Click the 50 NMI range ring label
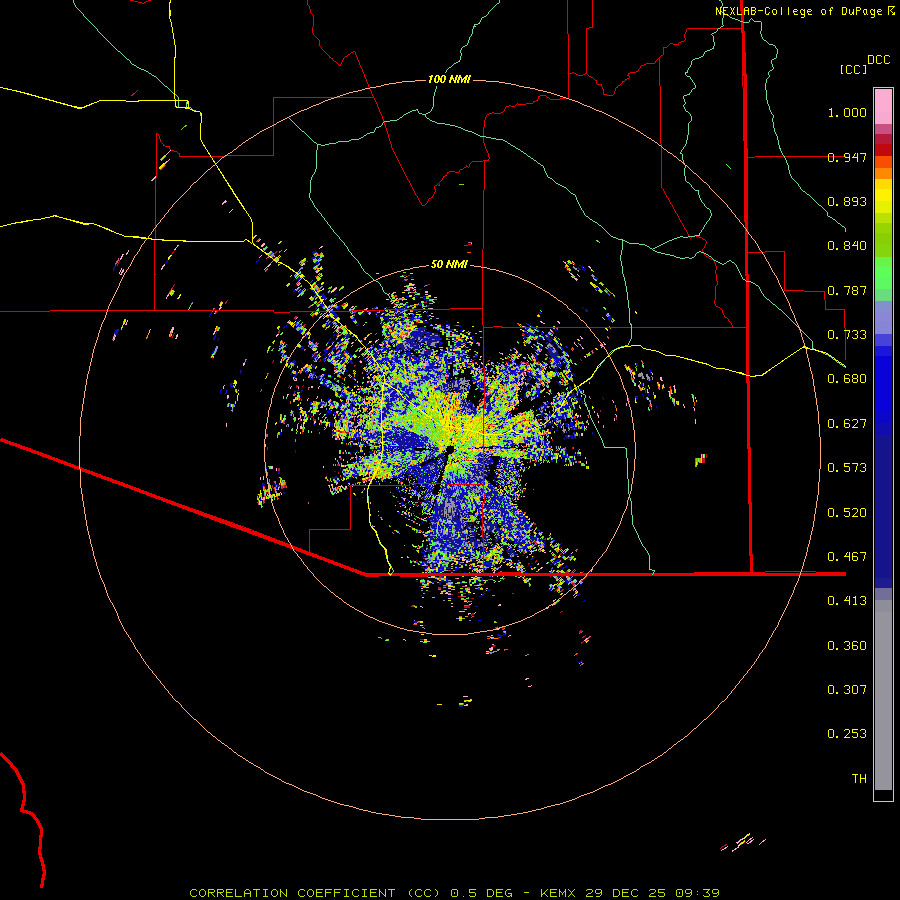Viewport: 900px width, 900px height. tap(449, 265)
